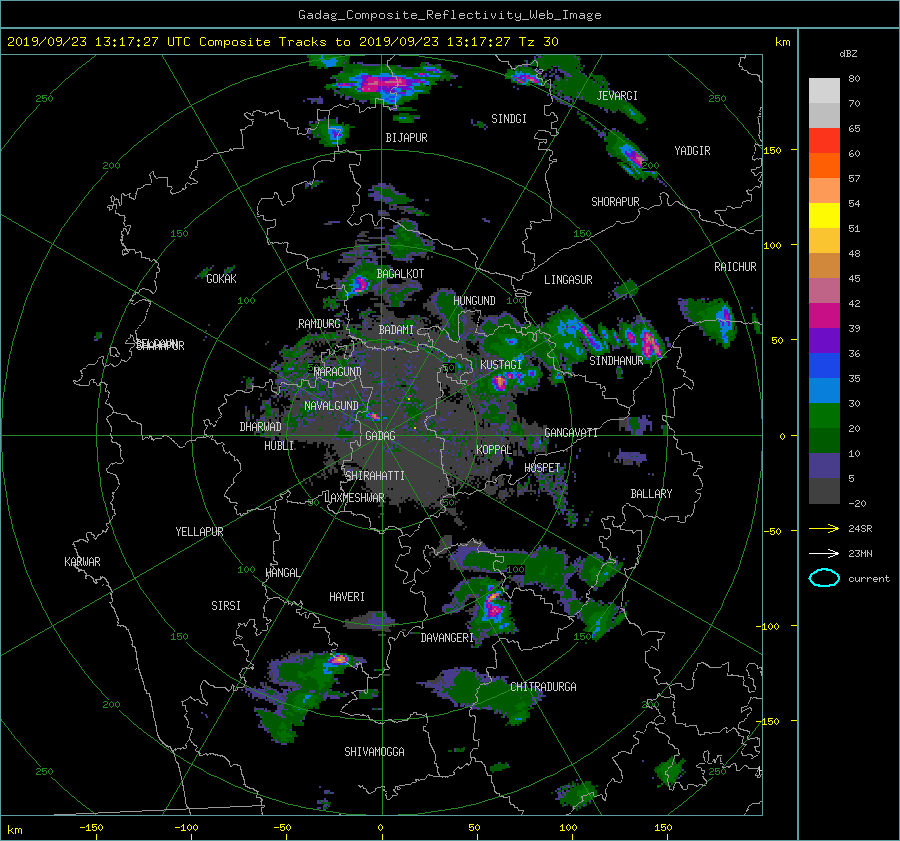Click the DAVANGERI city label
This screenshot has height=841, width=900.
447,638
